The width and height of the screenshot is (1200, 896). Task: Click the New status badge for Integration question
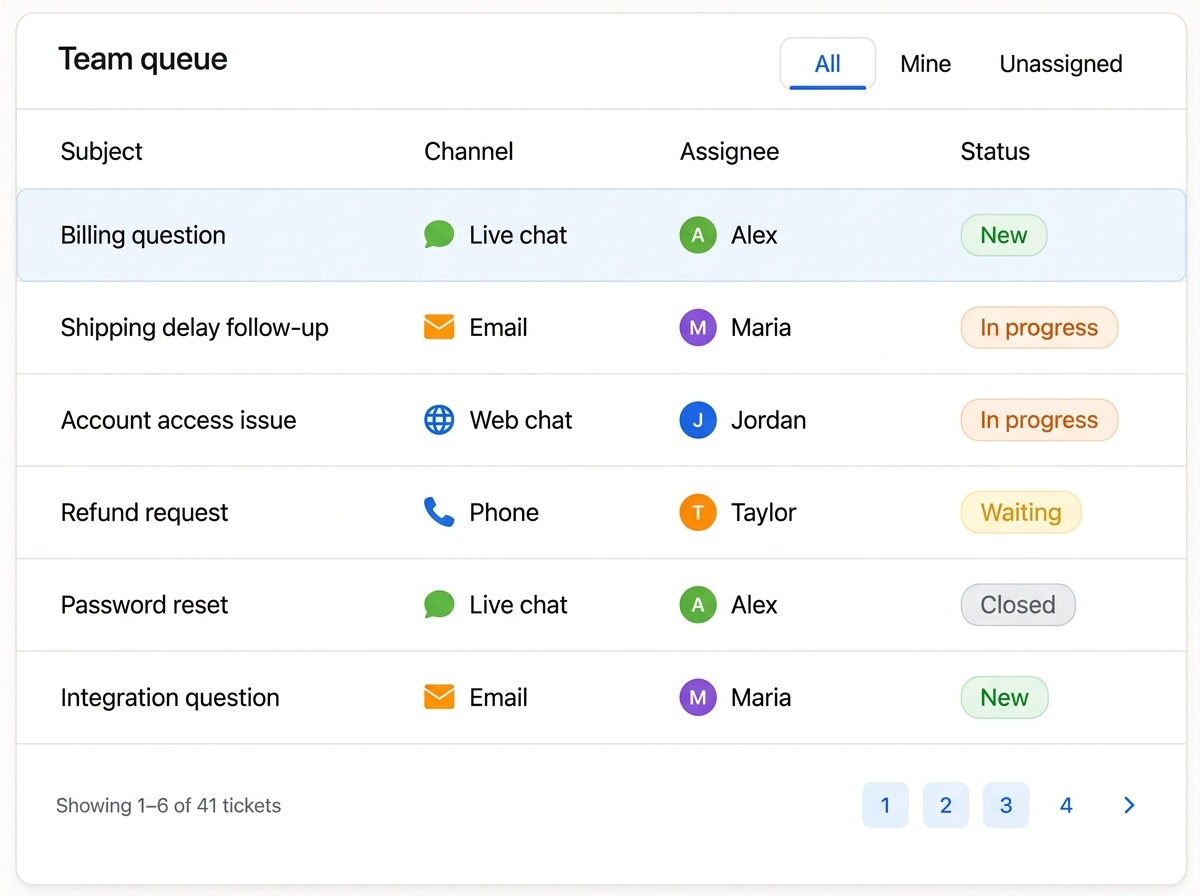click(x=1004, y=697)
